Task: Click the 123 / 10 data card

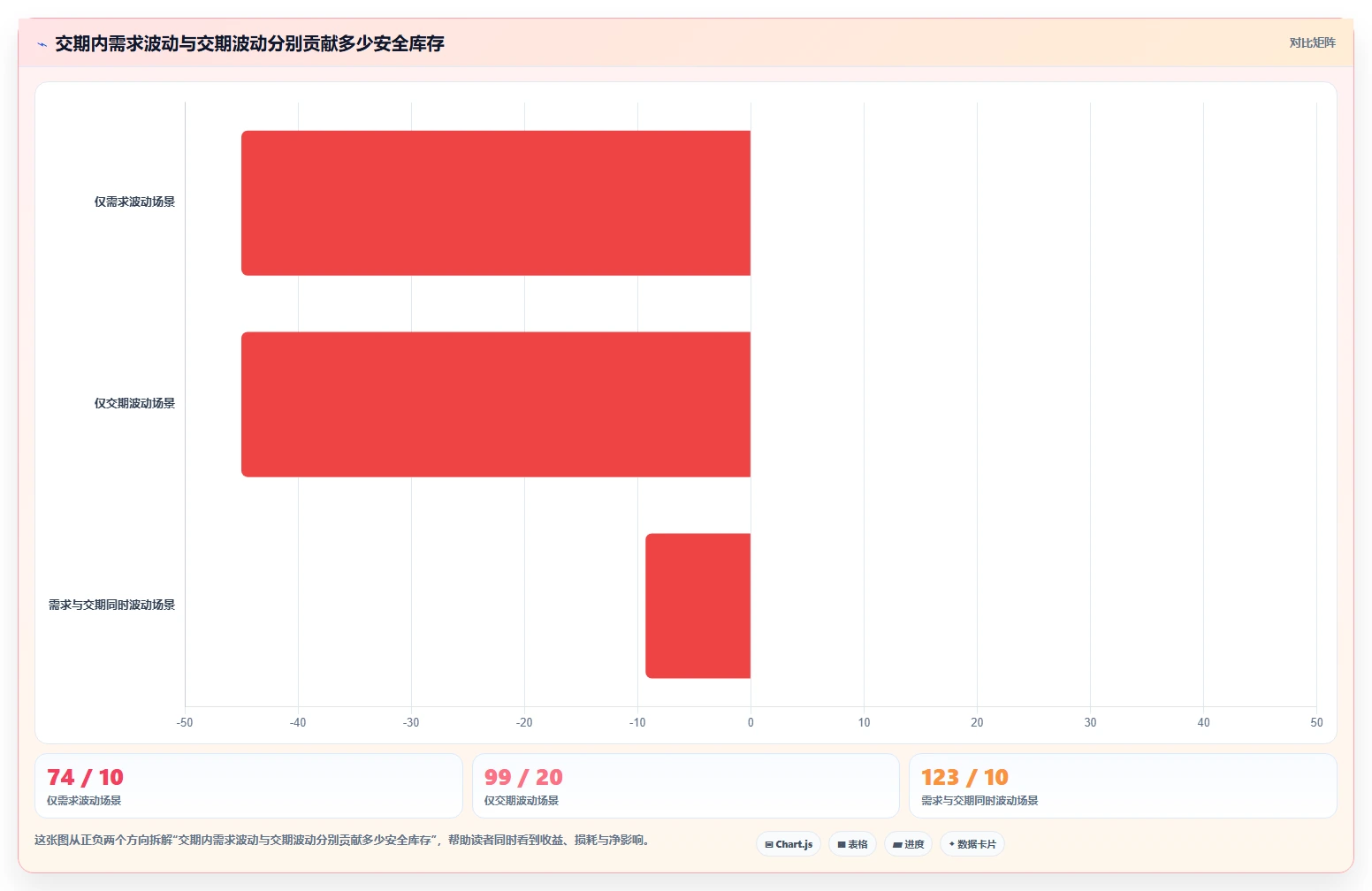Action: coord(1123,786)
